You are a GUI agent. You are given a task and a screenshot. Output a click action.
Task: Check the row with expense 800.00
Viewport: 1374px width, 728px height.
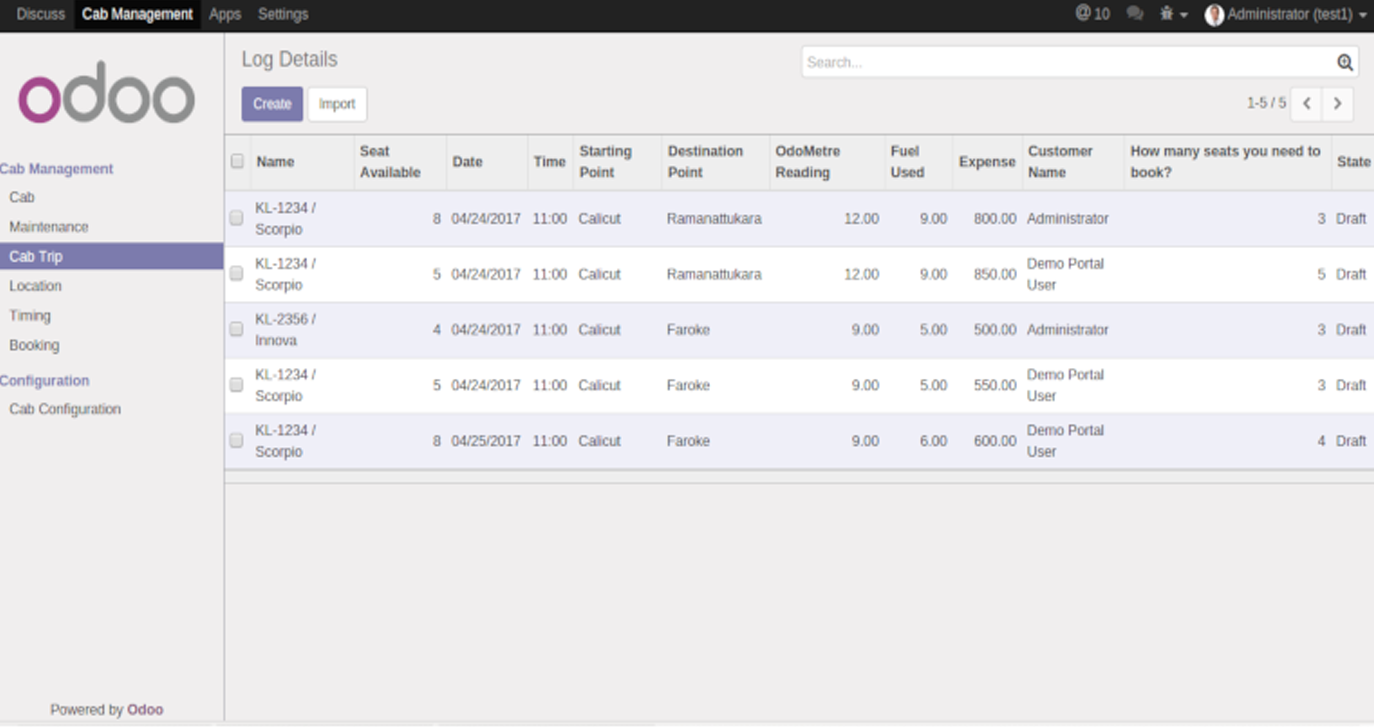point(236,218)
